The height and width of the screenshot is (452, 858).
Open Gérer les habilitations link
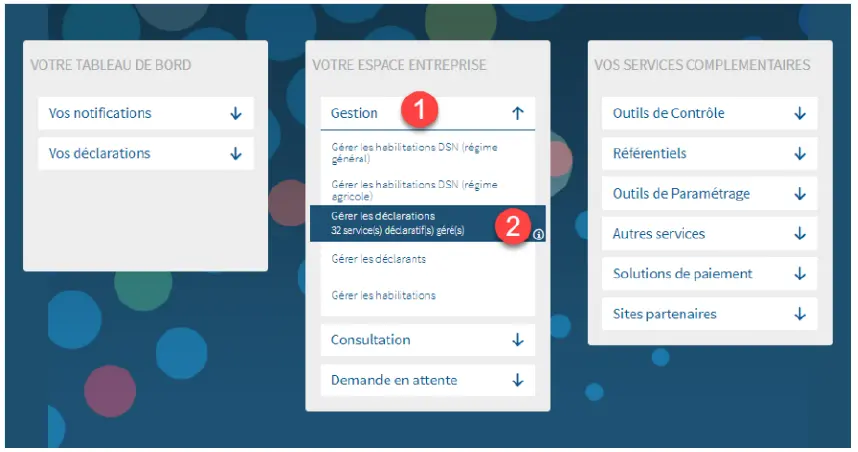pyautogui.click(x=384, y=296)
